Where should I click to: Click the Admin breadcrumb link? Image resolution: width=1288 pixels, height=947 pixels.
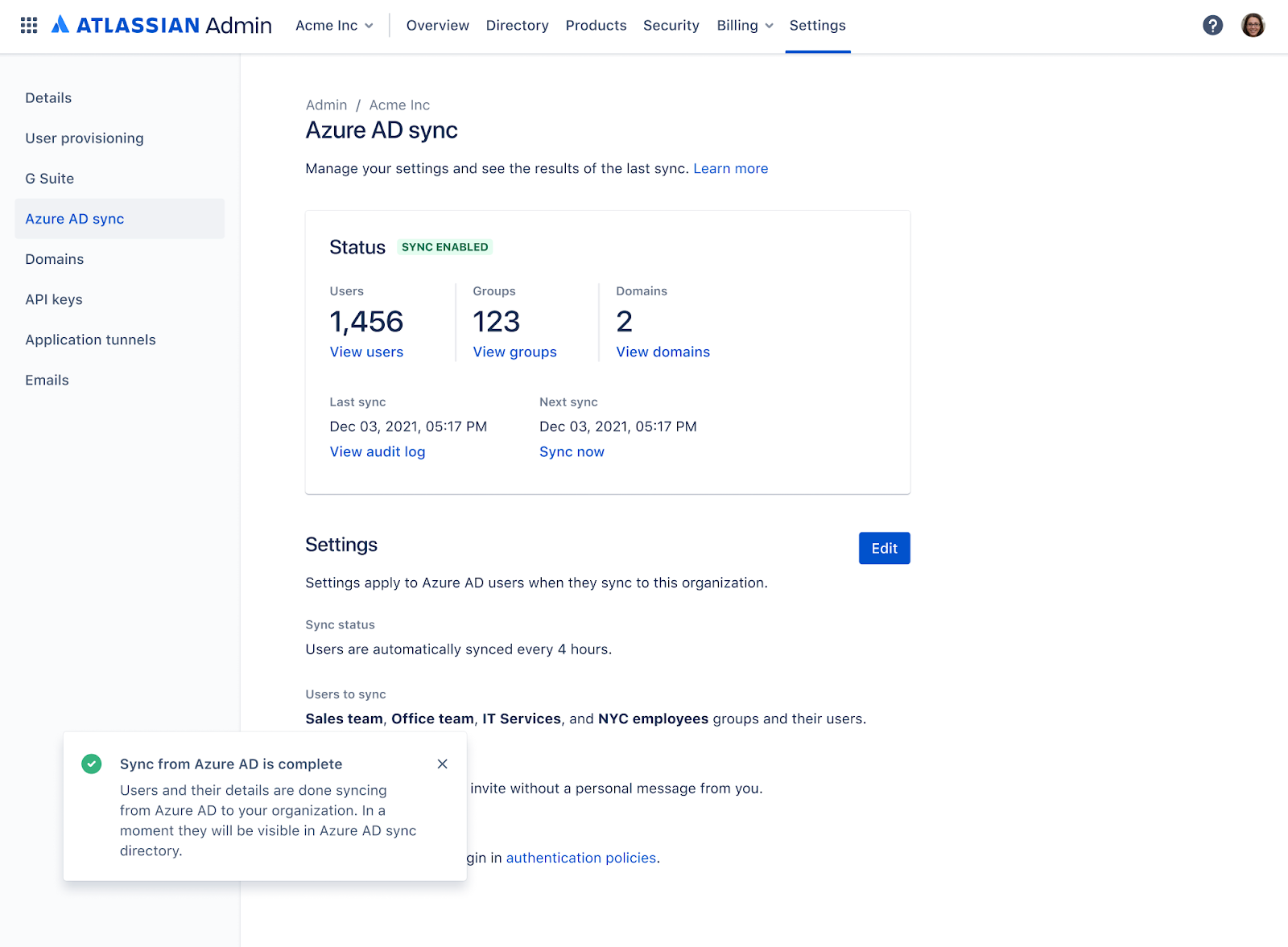pos(326,105)
